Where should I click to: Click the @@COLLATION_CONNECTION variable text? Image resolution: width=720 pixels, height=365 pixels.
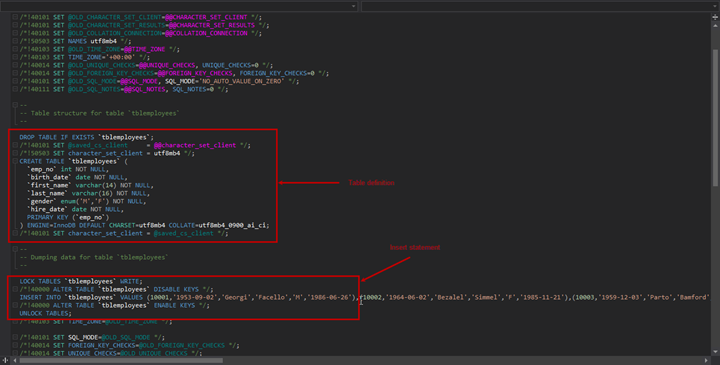tap(206, 34)
